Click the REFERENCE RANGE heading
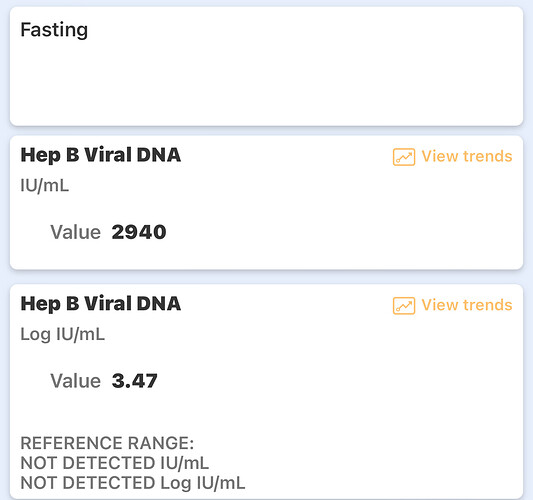 click(107, 443)
